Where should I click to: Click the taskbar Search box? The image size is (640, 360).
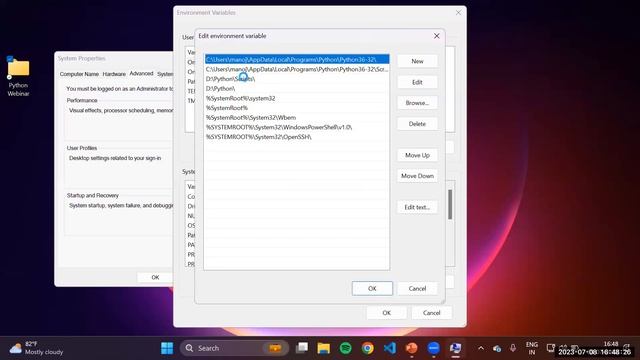pyautogui.click(x=234, y=348)
